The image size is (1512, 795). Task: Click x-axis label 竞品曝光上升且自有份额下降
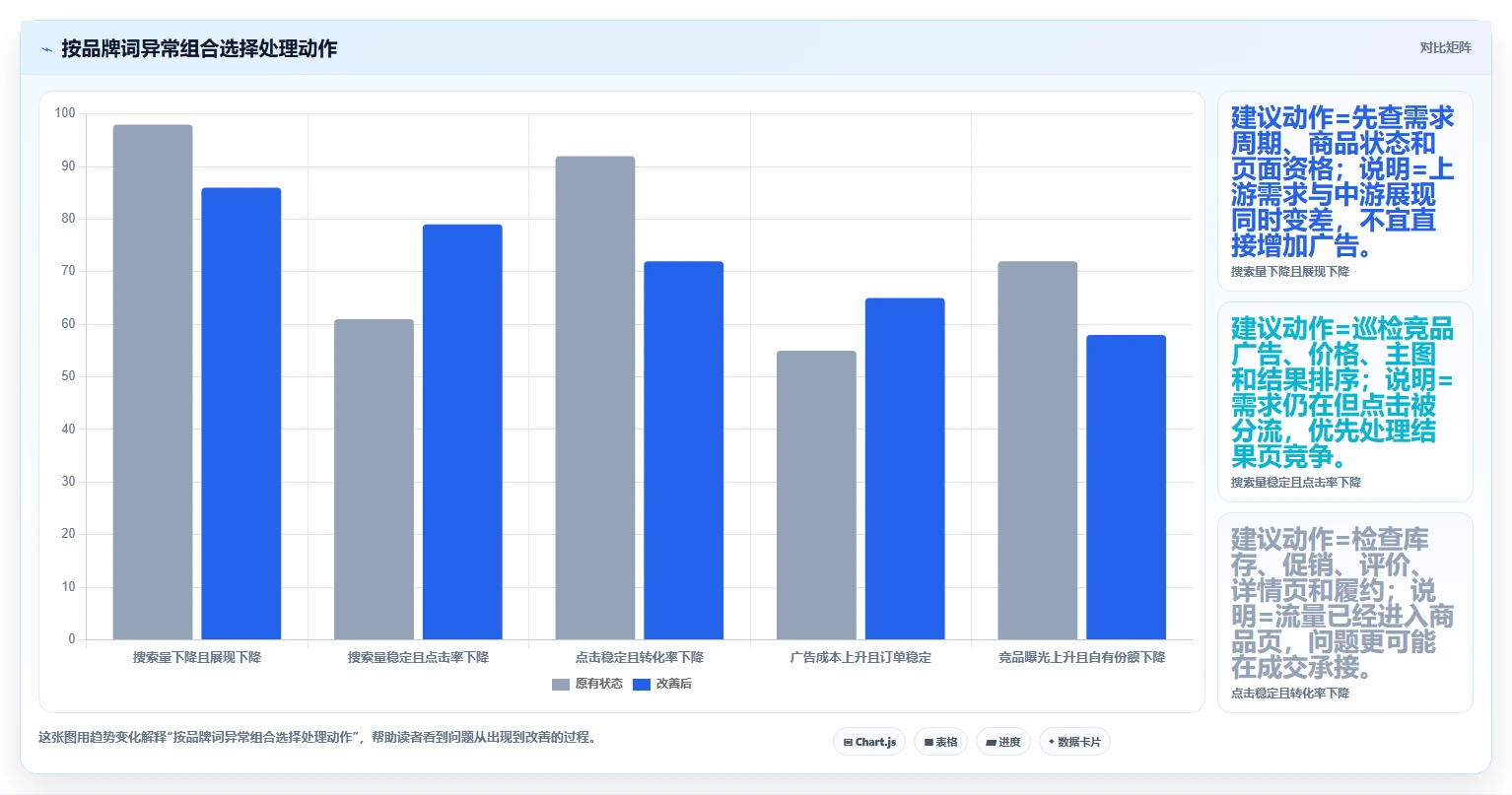click(1082, 657)
